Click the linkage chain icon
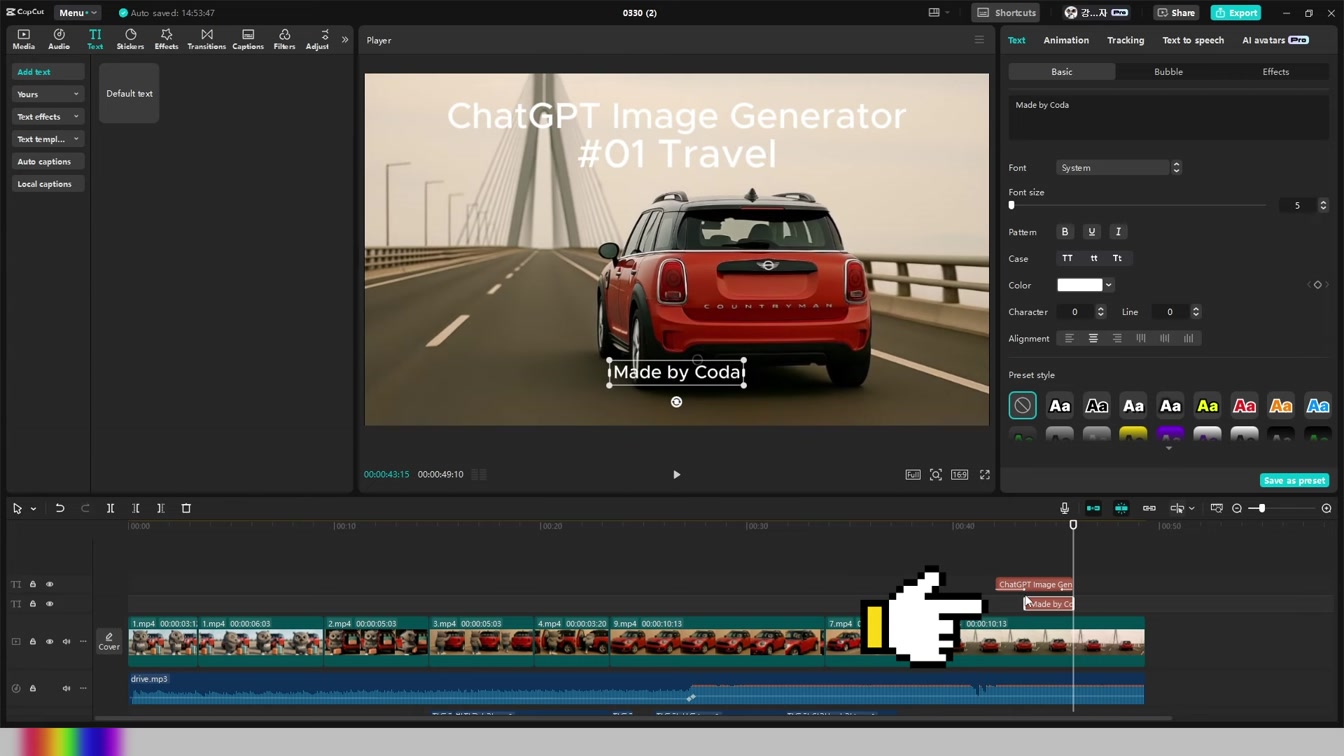The width and height of the screenshot is (1344, 756). click(1149, 508)
